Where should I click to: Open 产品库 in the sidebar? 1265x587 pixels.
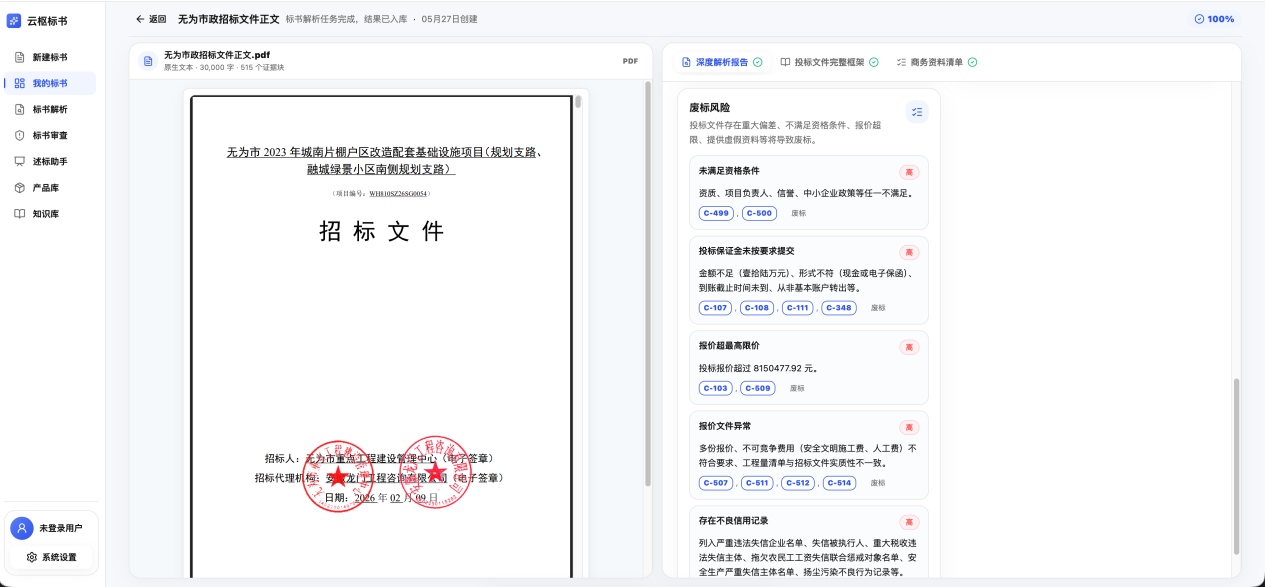click(50, 188)
